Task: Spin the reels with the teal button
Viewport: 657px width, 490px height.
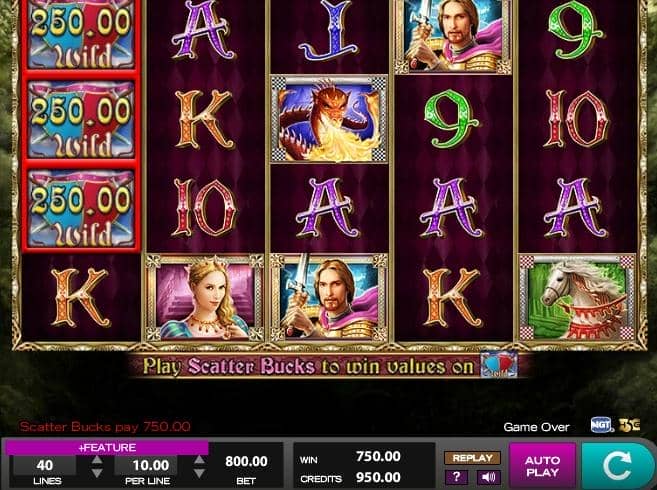Action: pyautogui.click(x=618, y=466)
